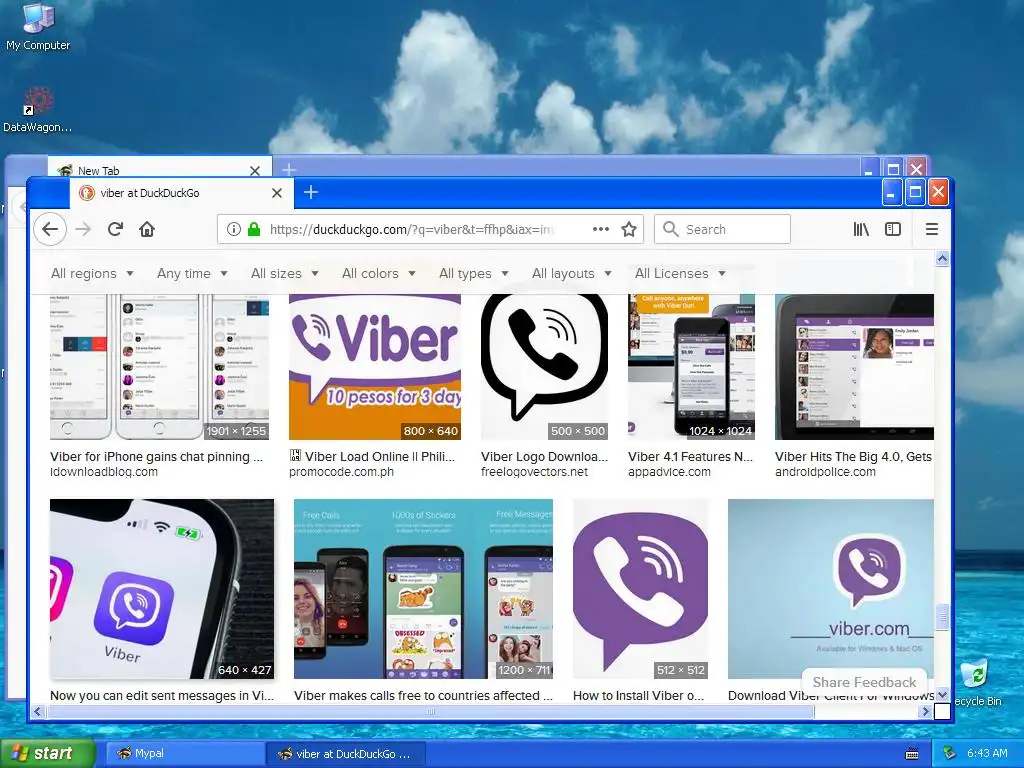Viewport: 1024px width, 768px height.
Task: Click the Search input field
Action: click(722, 229)
